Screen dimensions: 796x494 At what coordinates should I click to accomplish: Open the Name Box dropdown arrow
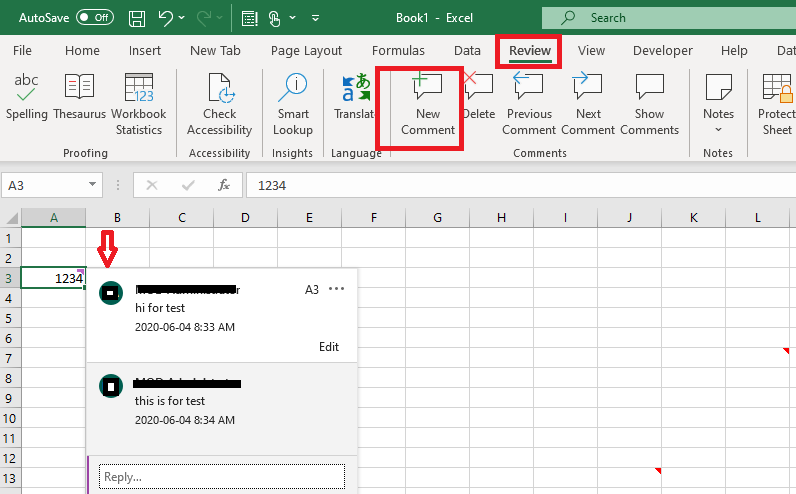92,184
